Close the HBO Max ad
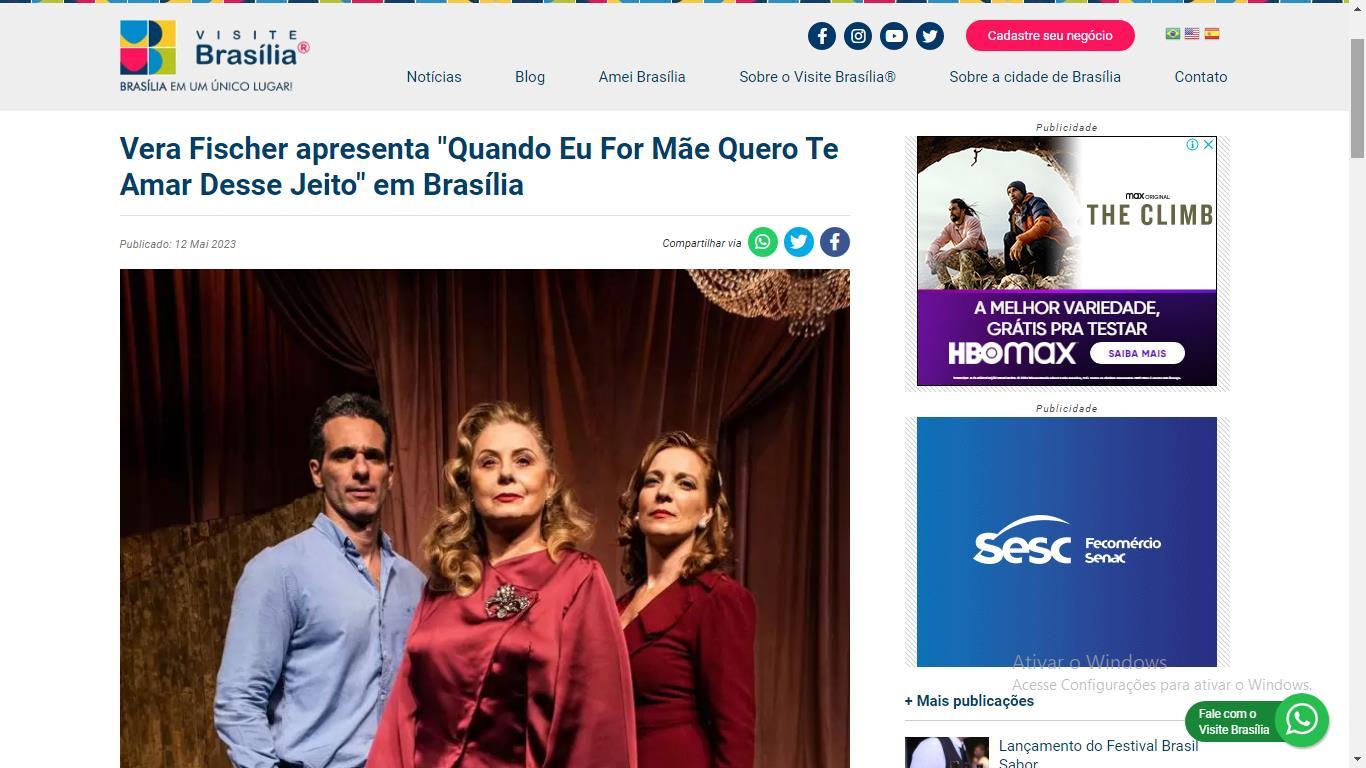This screenshot has height=768, width=1366. [x=1208, y=145]
